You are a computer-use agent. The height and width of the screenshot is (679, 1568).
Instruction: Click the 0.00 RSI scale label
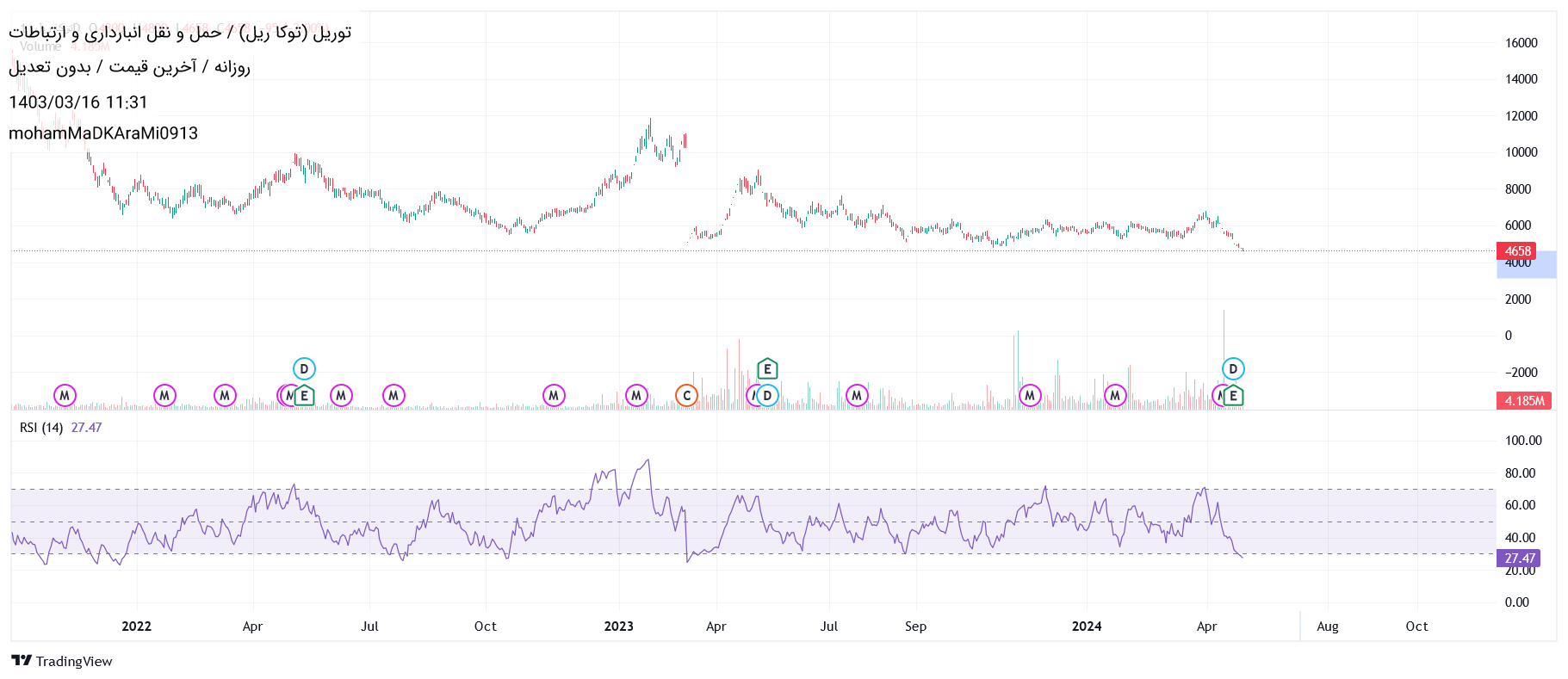click(x=1516, y=602)
